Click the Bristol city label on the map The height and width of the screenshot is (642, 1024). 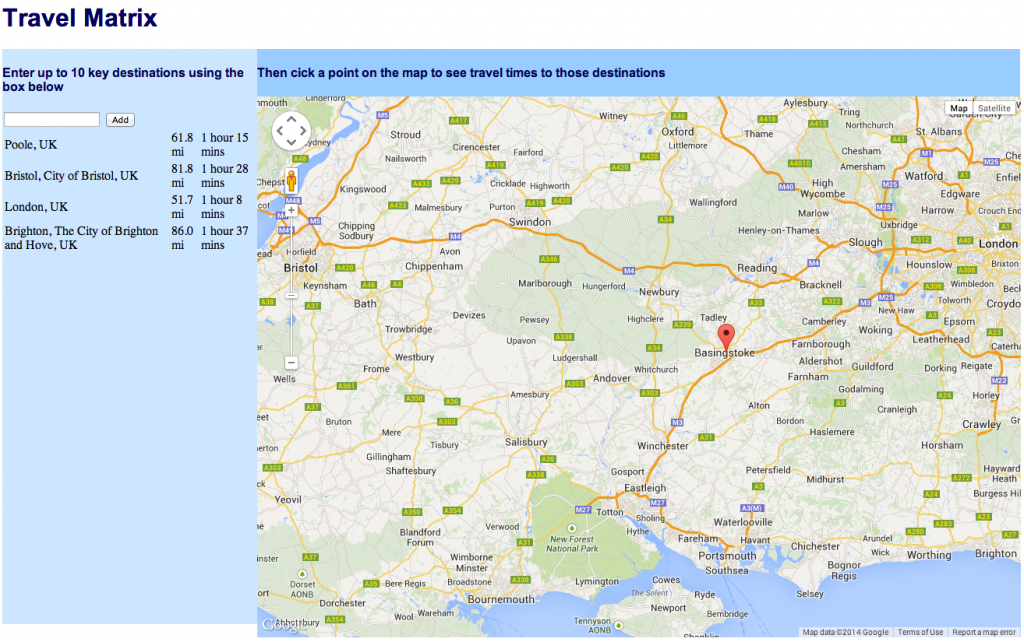point(300,268)
